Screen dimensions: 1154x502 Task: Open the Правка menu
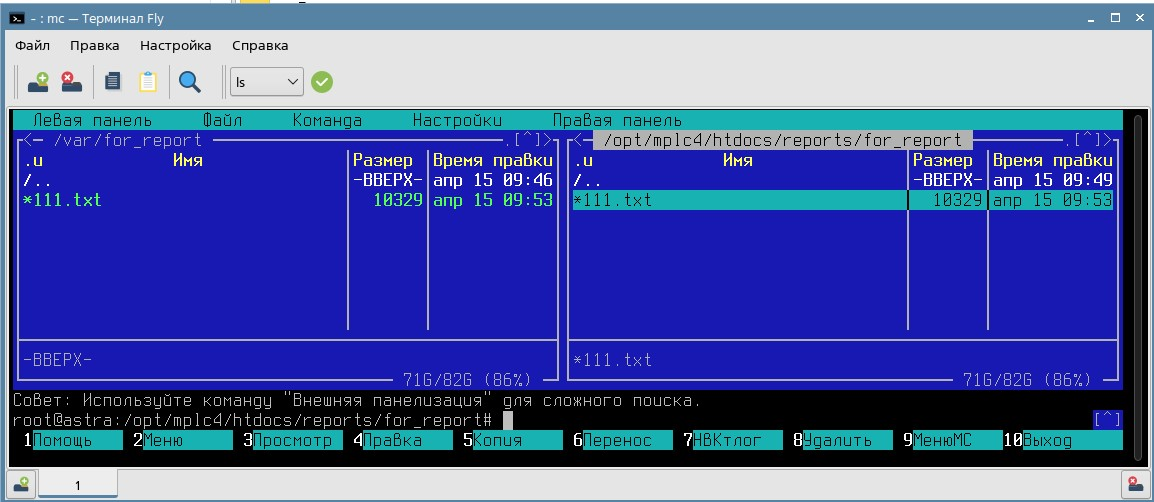click(94, 45)
